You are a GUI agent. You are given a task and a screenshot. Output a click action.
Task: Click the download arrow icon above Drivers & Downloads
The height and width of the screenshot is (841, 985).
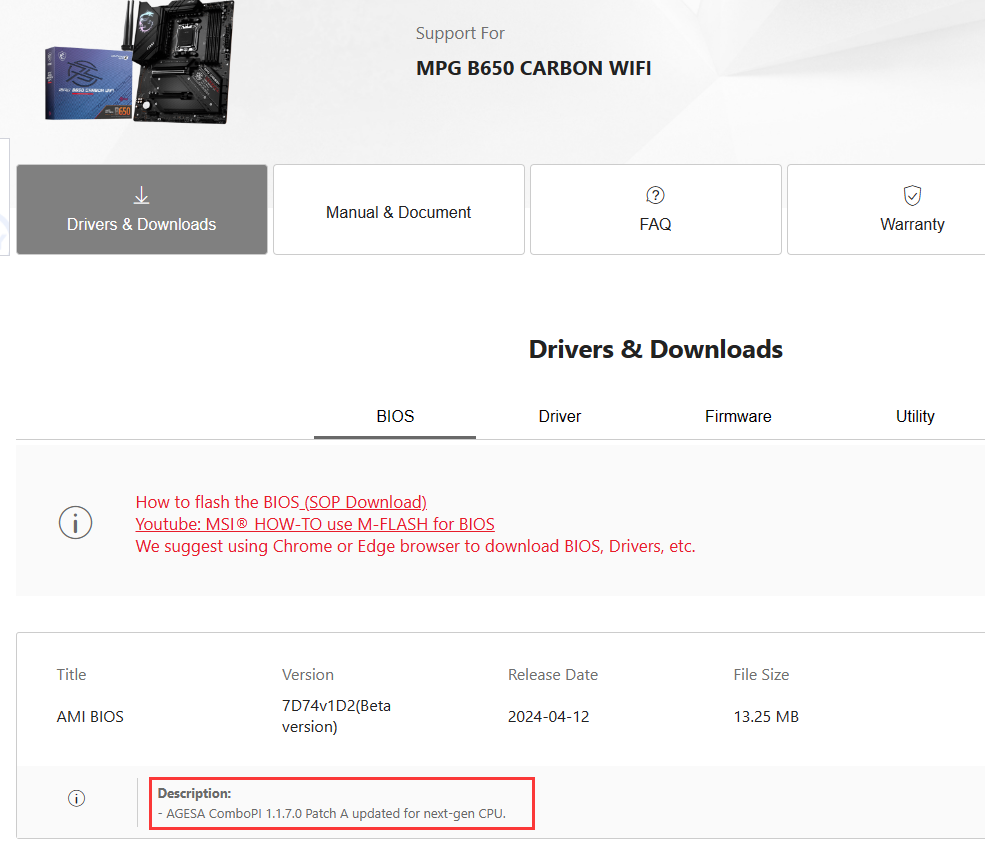pyautogui.click(x=142, y=195)
